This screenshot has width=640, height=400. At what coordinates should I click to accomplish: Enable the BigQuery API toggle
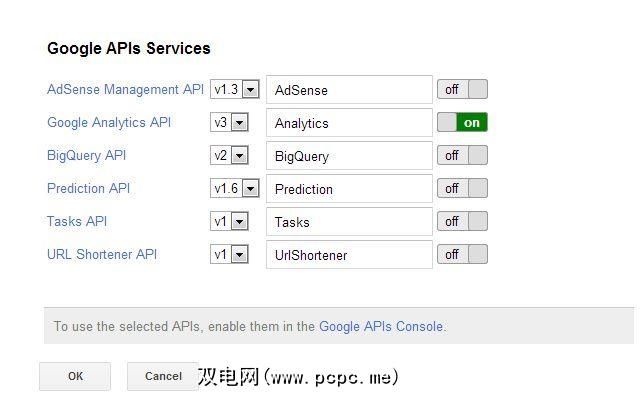[x=462, y=156]
